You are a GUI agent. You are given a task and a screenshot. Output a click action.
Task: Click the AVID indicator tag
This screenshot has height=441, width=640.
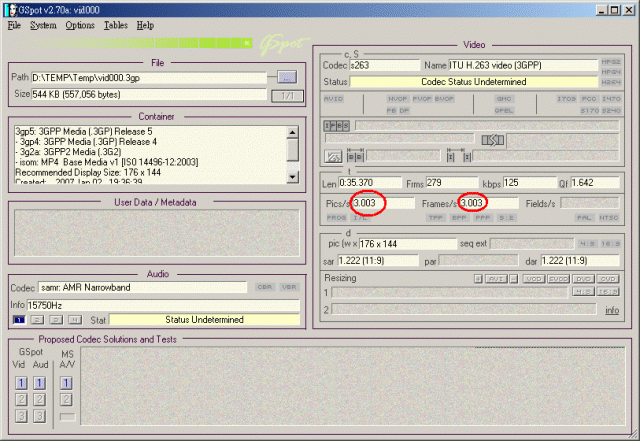coord(333,99)
